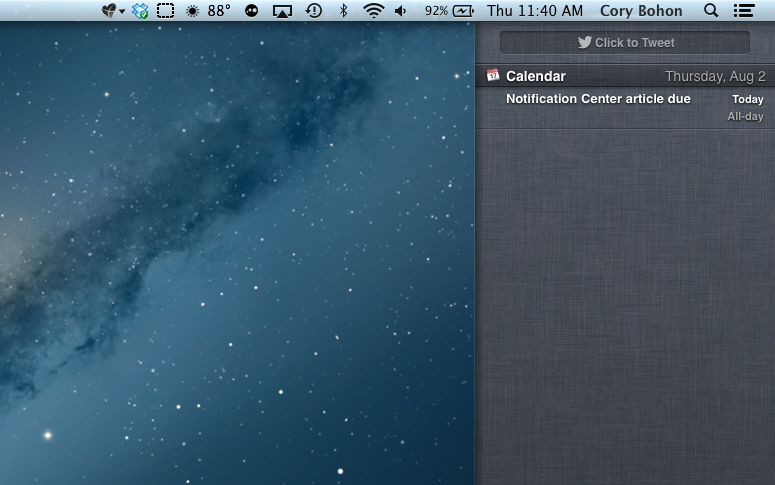Click the AirPlay display icon
This screenshot has width=775, height=485.
[283, 11]
